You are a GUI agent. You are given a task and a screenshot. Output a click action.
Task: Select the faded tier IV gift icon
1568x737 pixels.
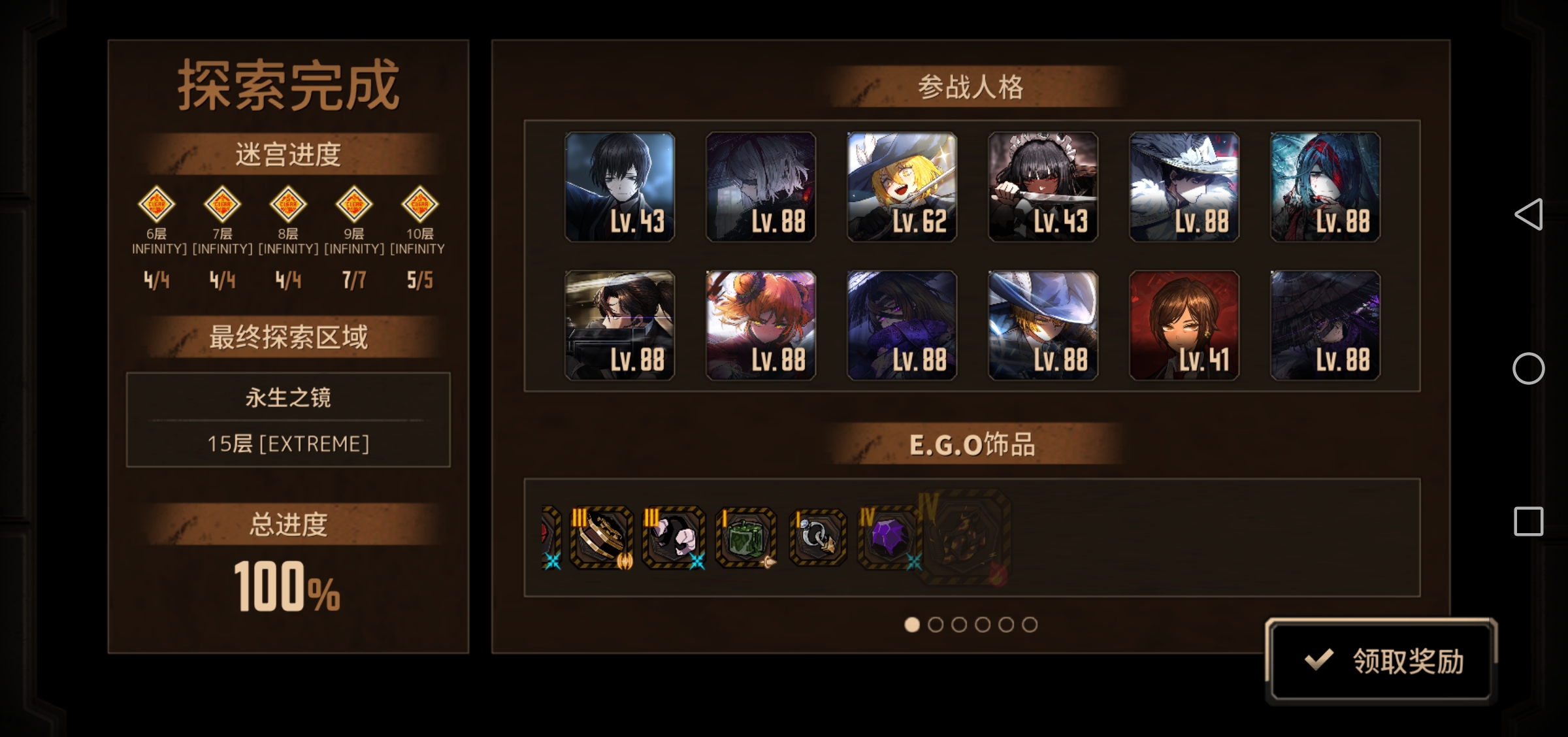coord(964,537)
